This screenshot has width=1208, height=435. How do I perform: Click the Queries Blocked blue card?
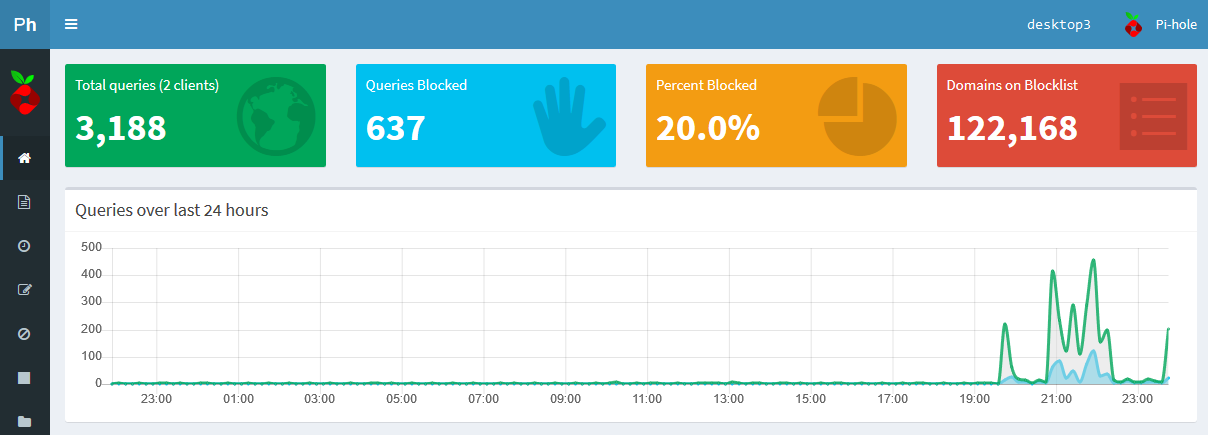click(485, 115)
